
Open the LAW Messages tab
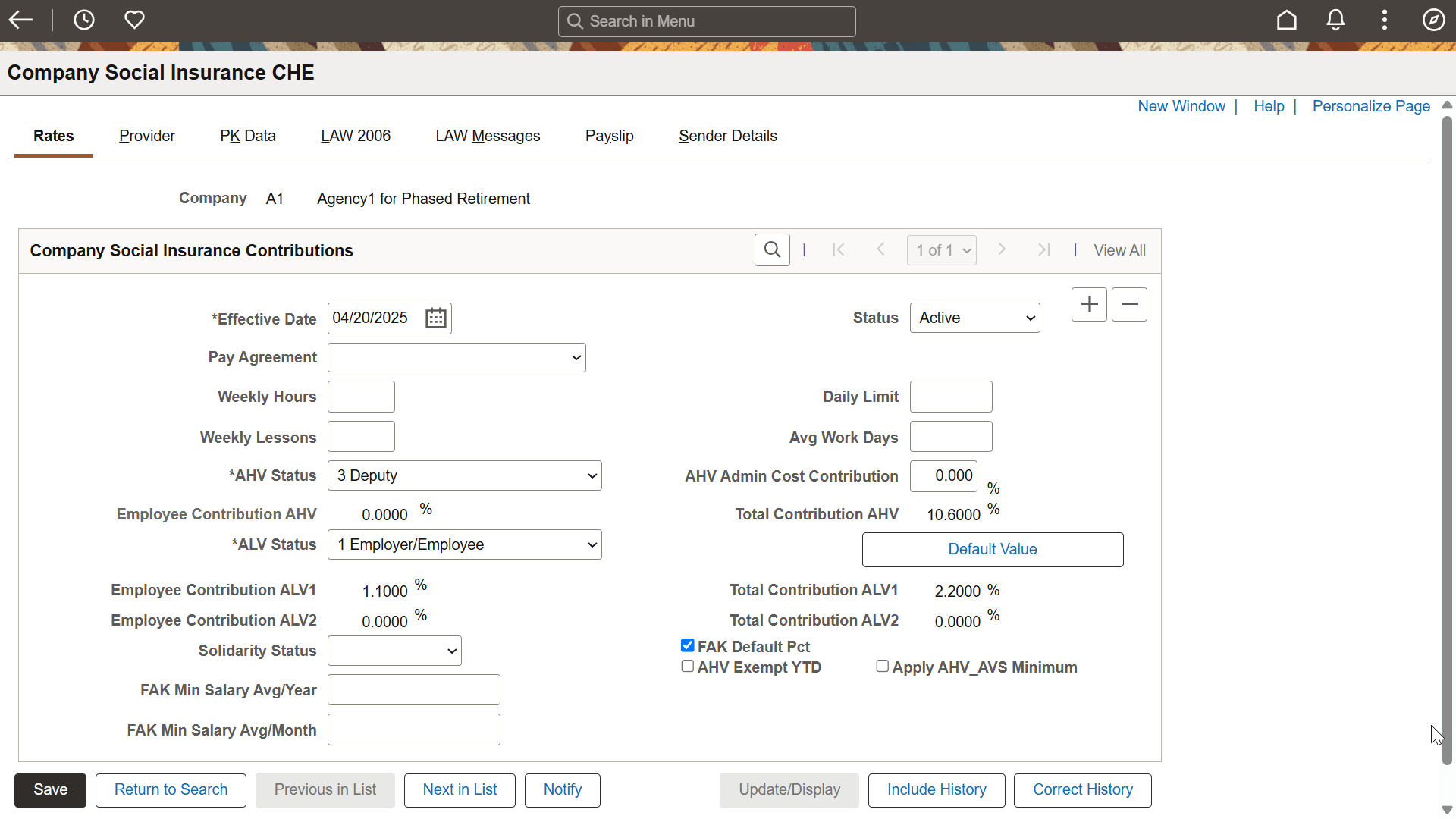click(x=488, y=136)
